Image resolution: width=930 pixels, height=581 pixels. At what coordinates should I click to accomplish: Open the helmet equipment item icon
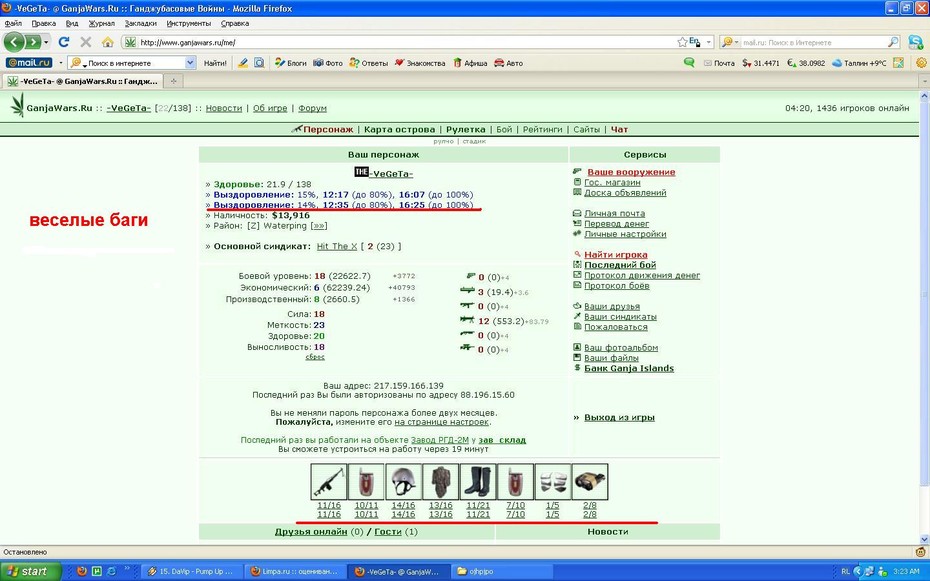pyautogui.click(x=403, y=482)
